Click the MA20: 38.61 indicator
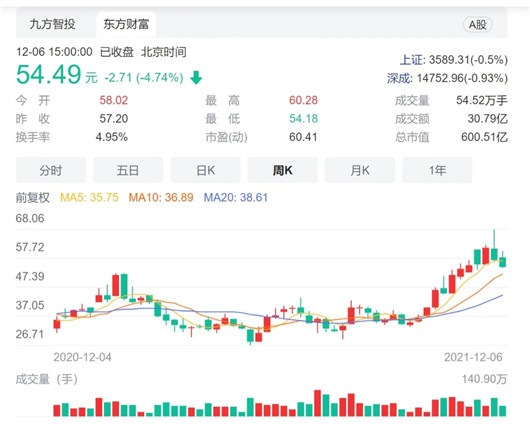This screenshot has height=424, width=530. pos(236,197)
